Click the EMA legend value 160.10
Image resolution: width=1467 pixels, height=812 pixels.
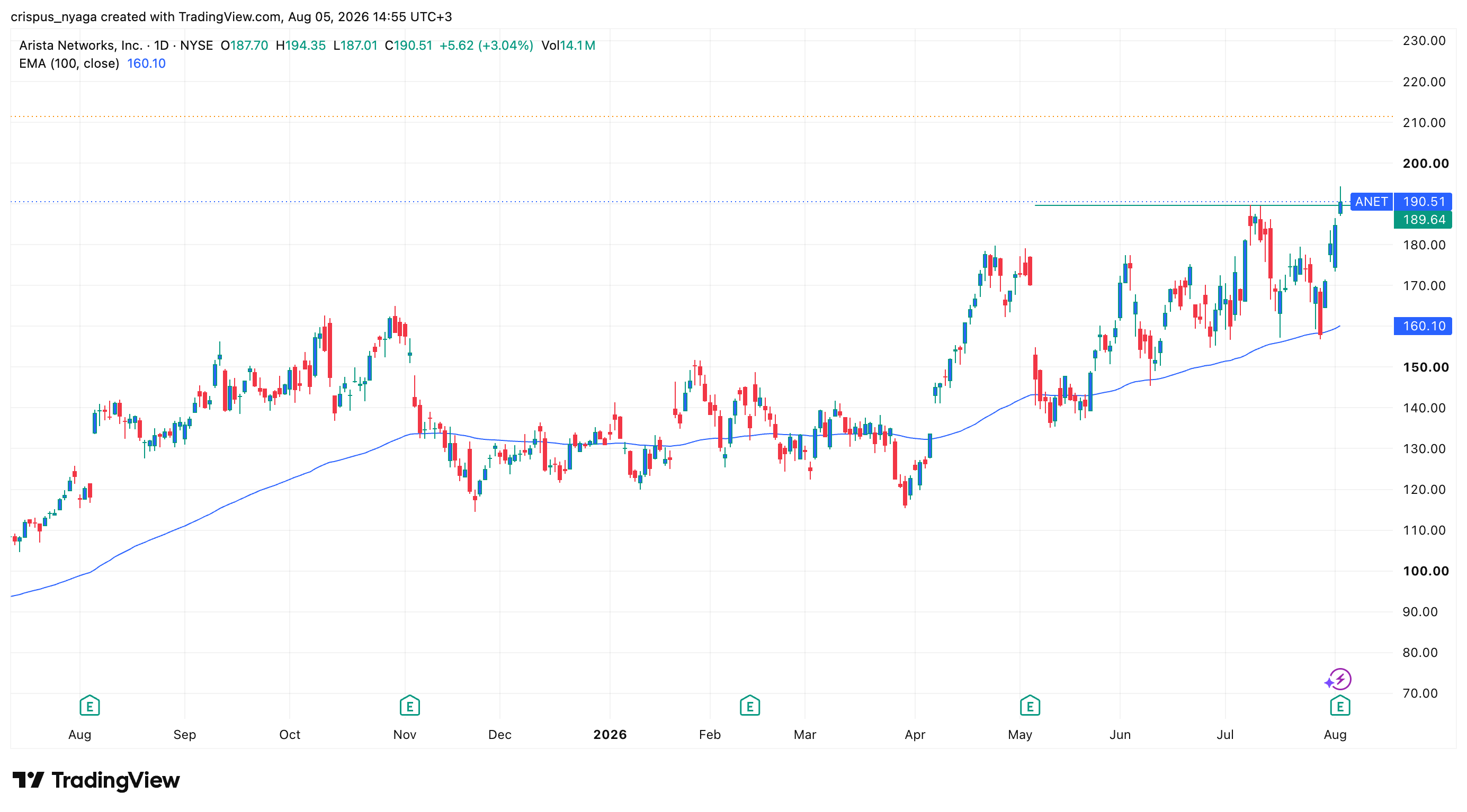coord(146,64)
